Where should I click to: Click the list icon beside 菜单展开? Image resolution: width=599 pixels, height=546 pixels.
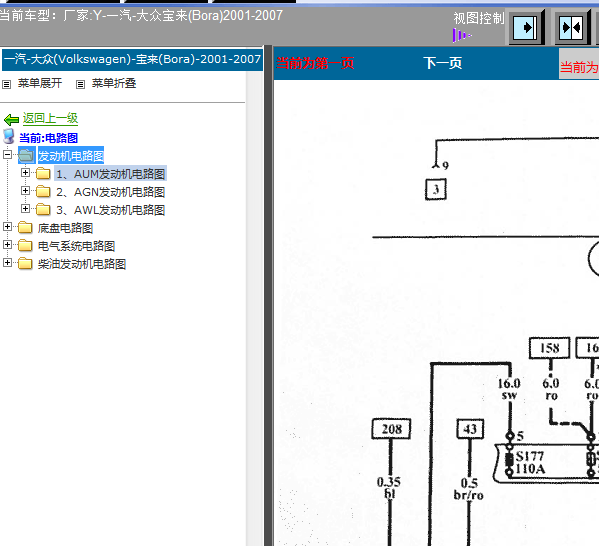pos(6,84)
